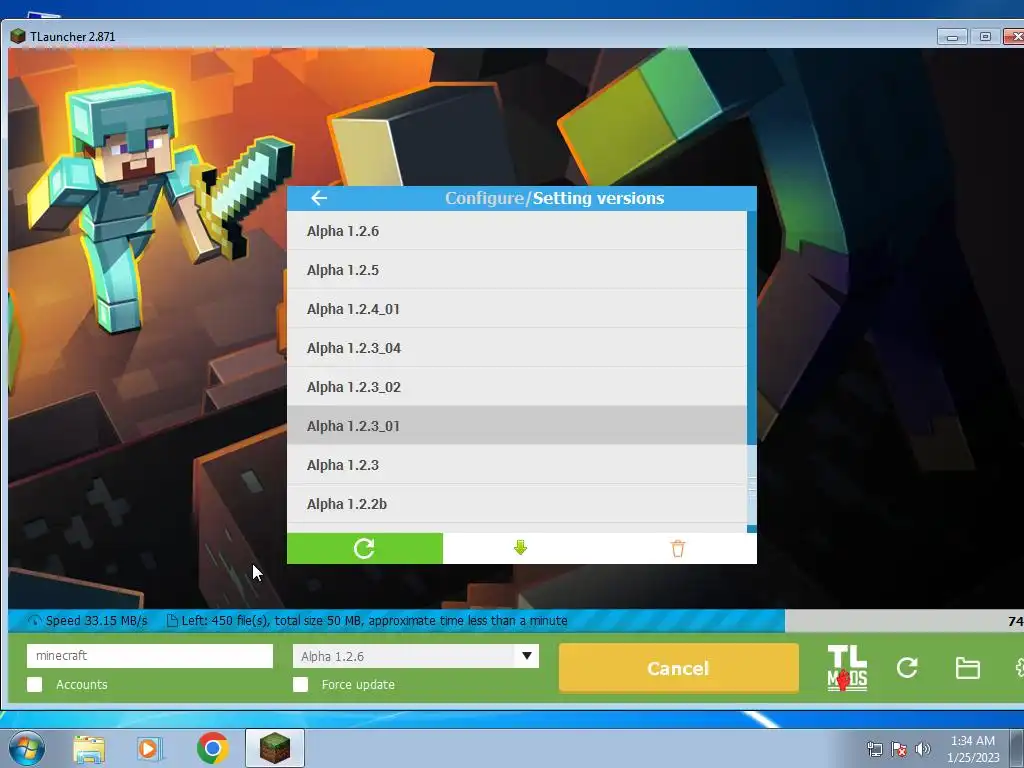
Task: Click the versions list scrollbar thumb
Action: coord(752,486)
